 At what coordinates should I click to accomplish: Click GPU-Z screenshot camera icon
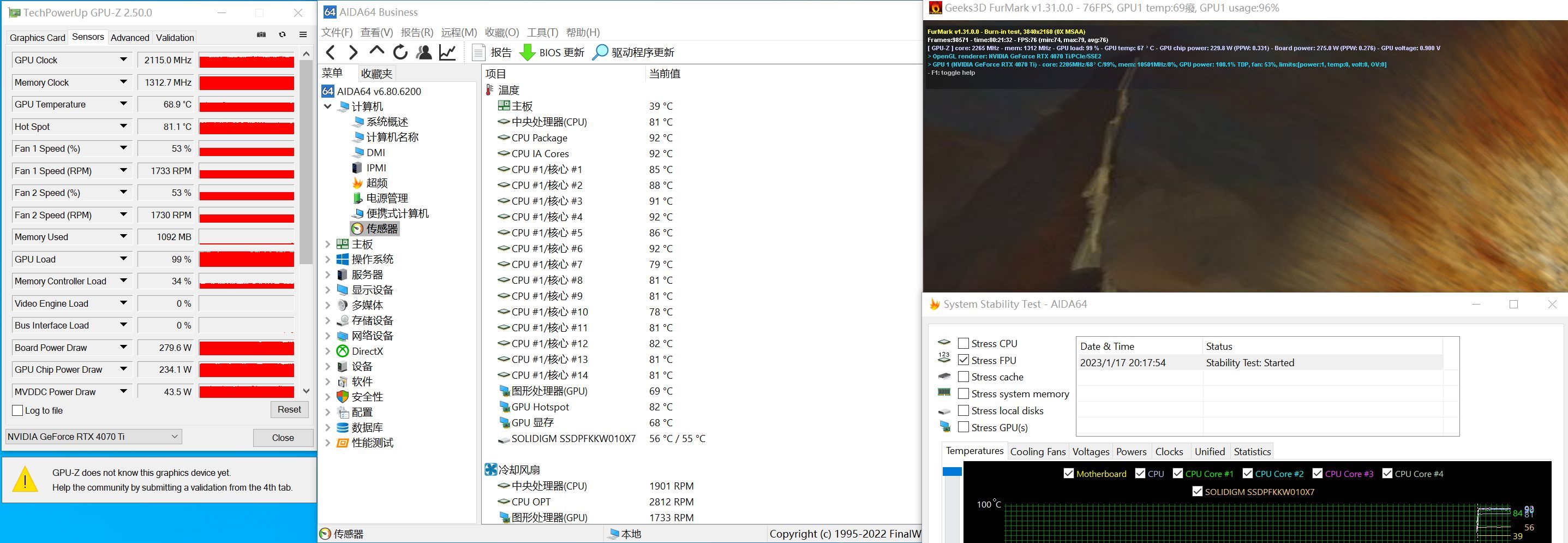click(x=262, y=35)
